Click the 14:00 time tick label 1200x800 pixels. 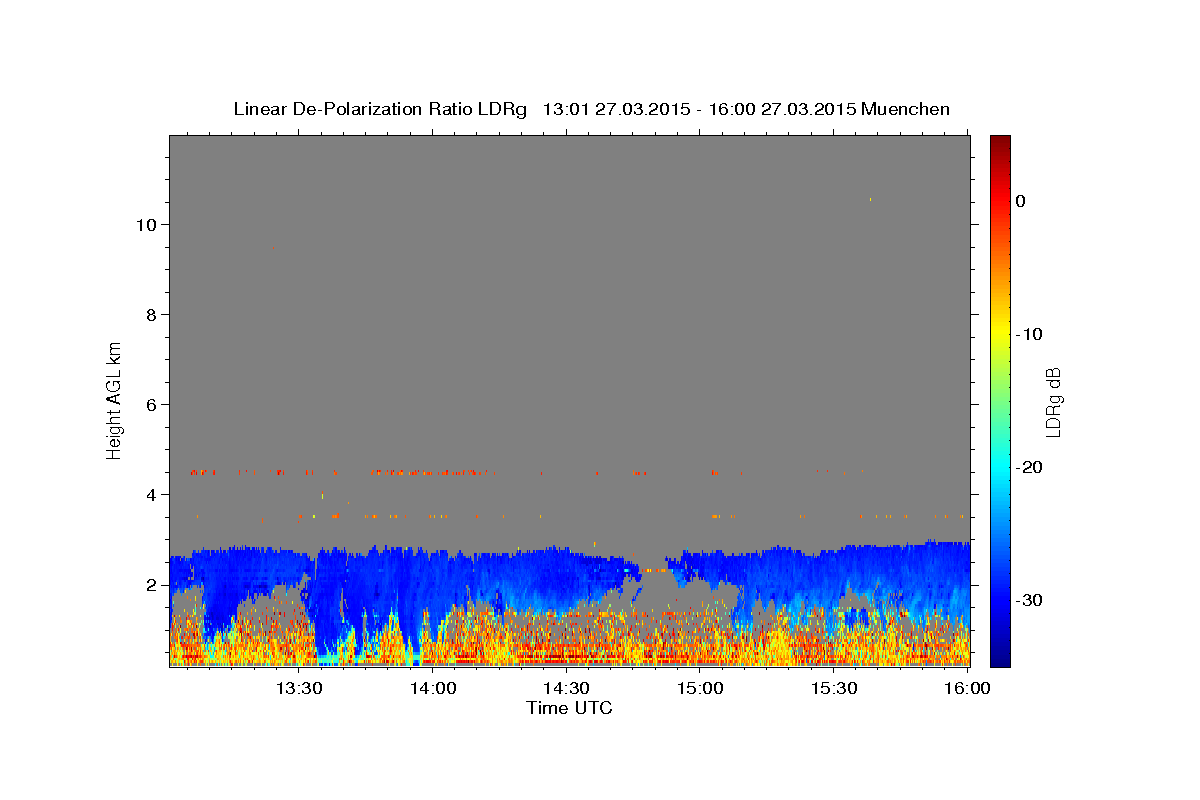(432, 688)
